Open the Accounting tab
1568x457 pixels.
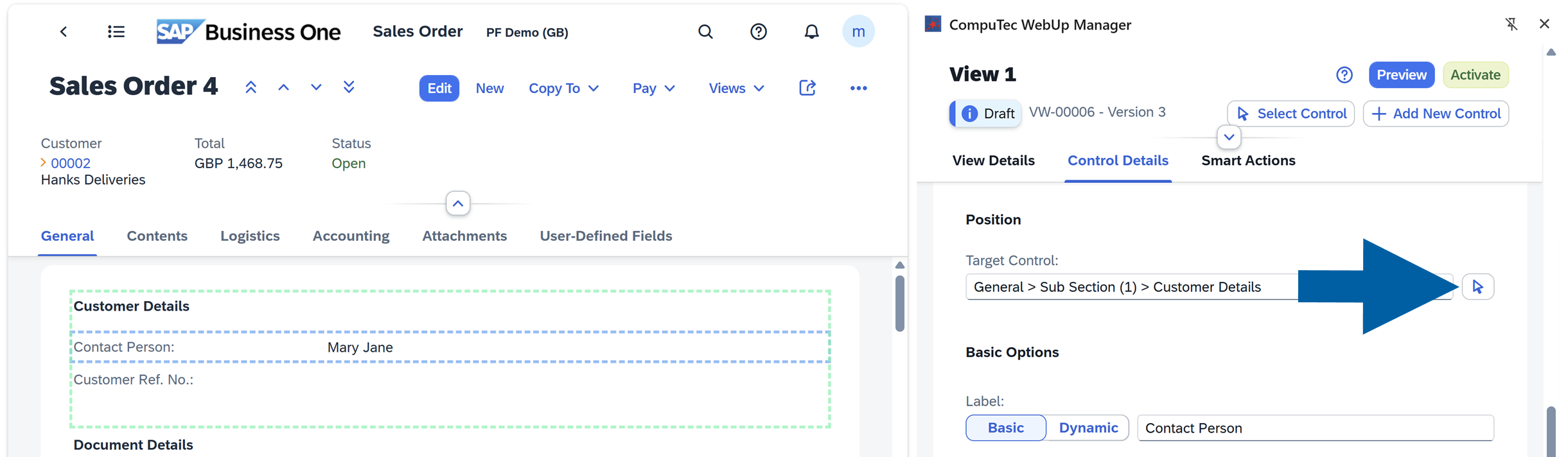point(351,236)
